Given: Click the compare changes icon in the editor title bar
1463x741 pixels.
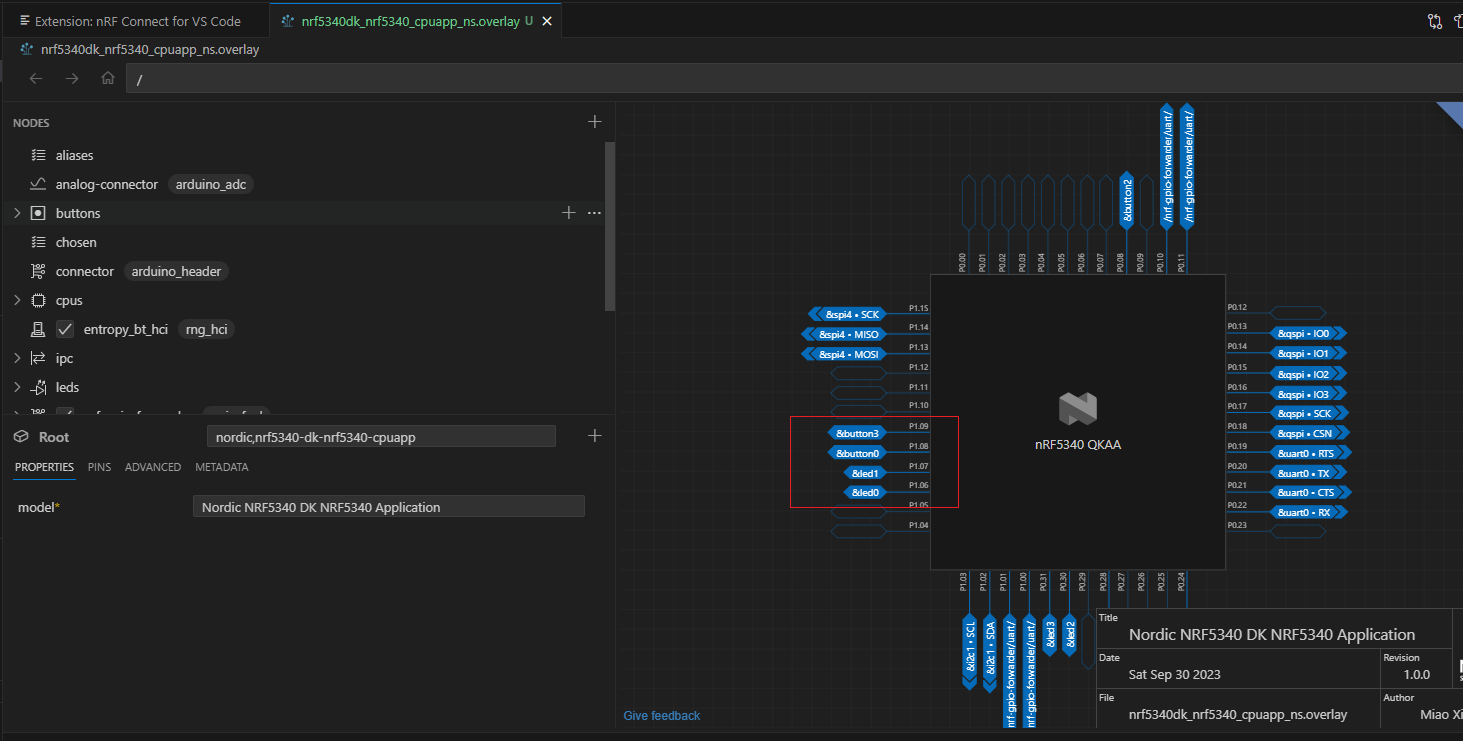Looking at the screenshot, I should click(x=1434, y=20).
